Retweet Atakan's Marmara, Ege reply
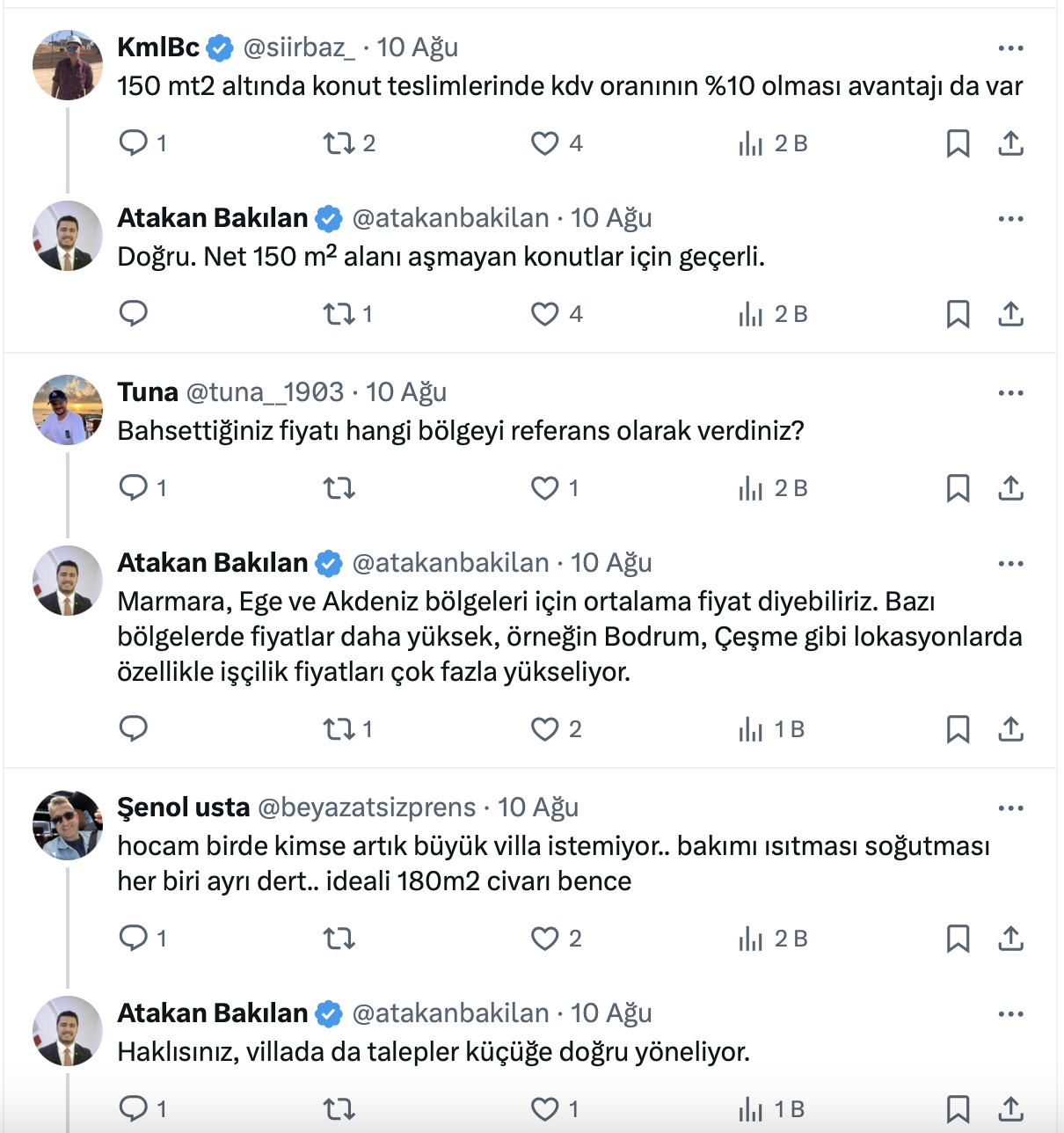Viewport: 1064px width, 1133px height. click(x=339, y=729)
